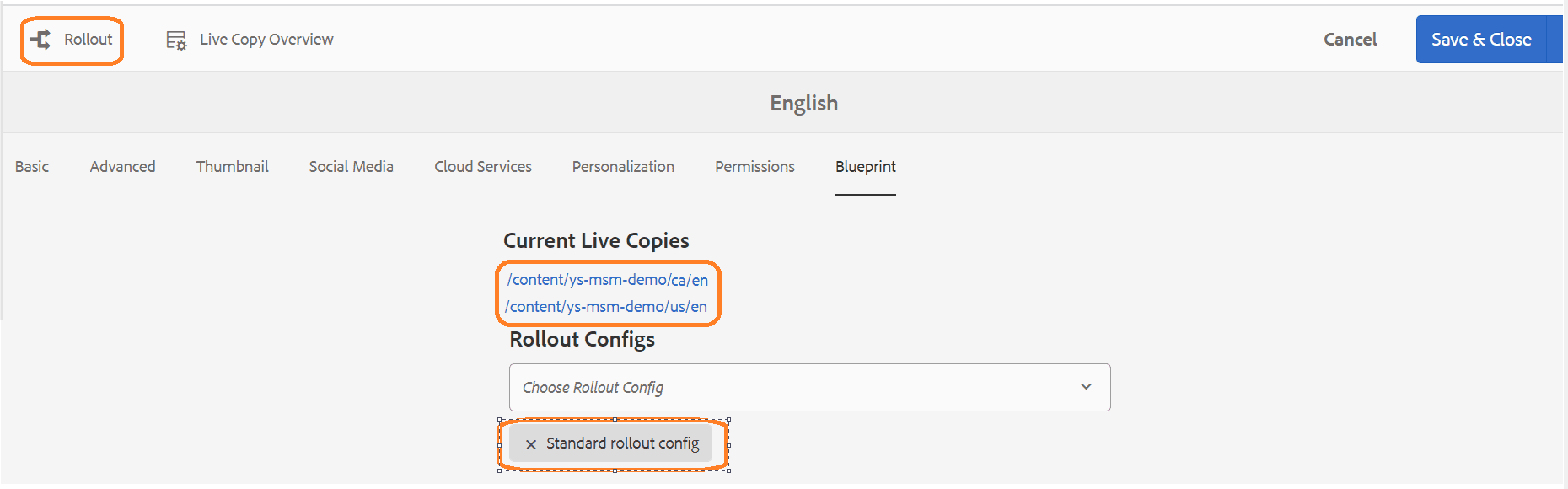Screen dimensions: 1568x489
Task: Click the Rollout branch icon
Action: point(40,40)
